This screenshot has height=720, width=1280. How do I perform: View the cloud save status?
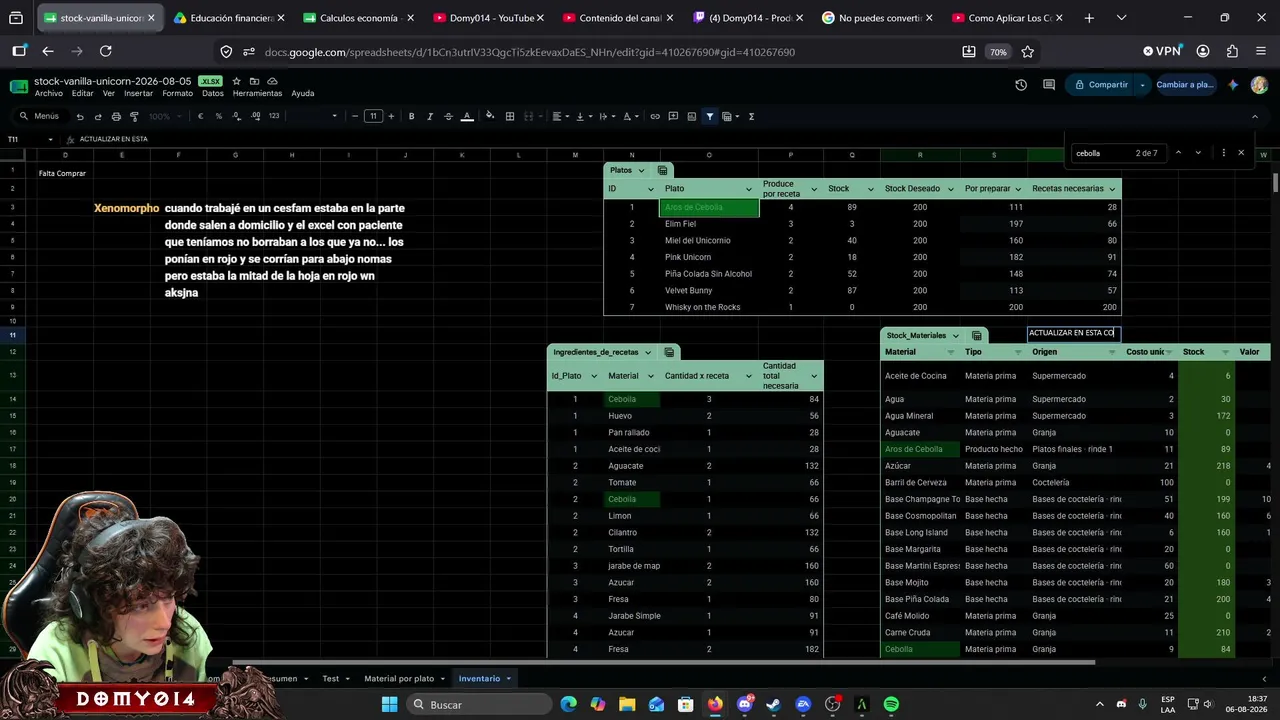[273, 81]
